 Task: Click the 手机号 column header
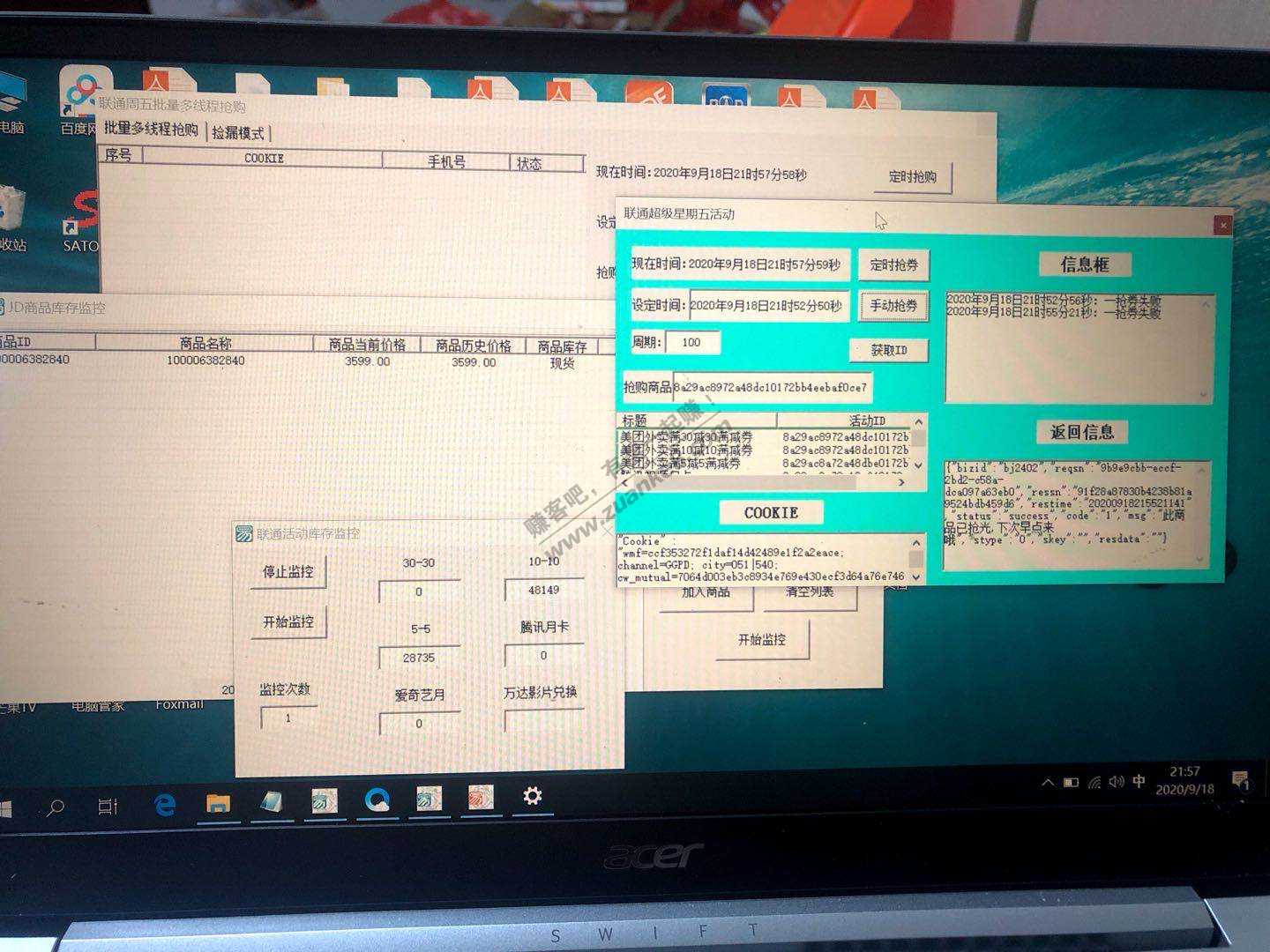446,161
